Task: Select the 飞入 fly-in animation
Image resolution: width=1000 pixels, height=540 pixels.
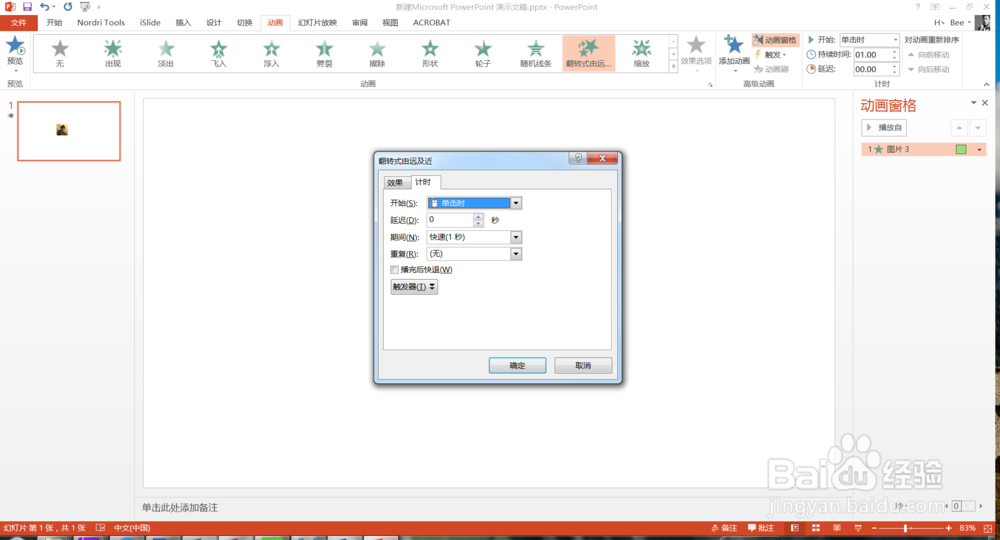Action: pyautogui.click(x=219, y=53)
